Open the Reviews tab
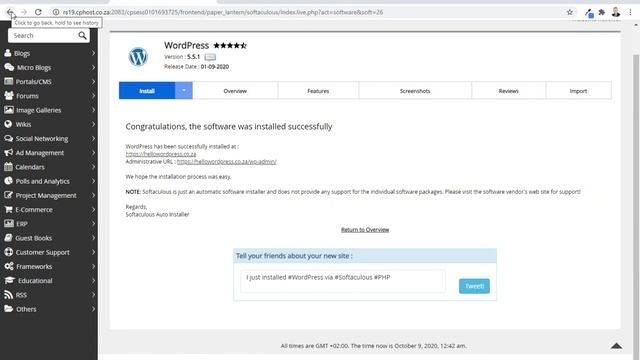The width and height of the screenshot is (640, 360). [509, 91]
